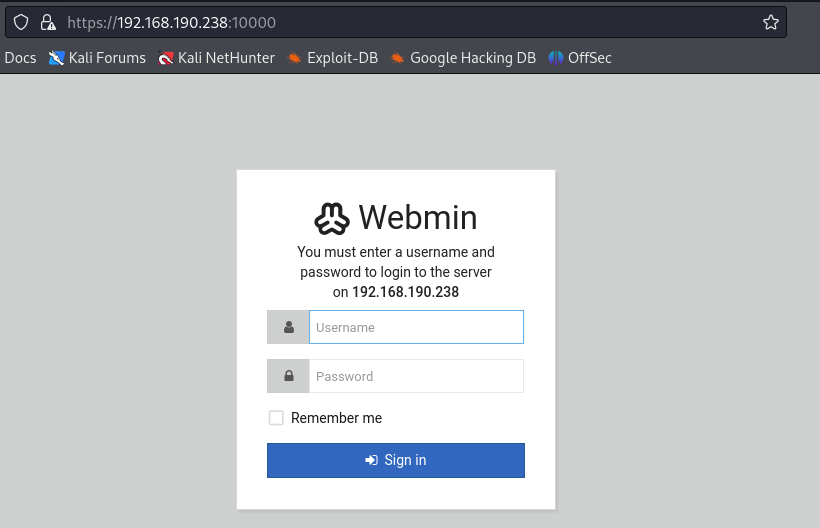Click the Sign in button
This screenshot has width=820, height=528.
(x=396, y=460)
